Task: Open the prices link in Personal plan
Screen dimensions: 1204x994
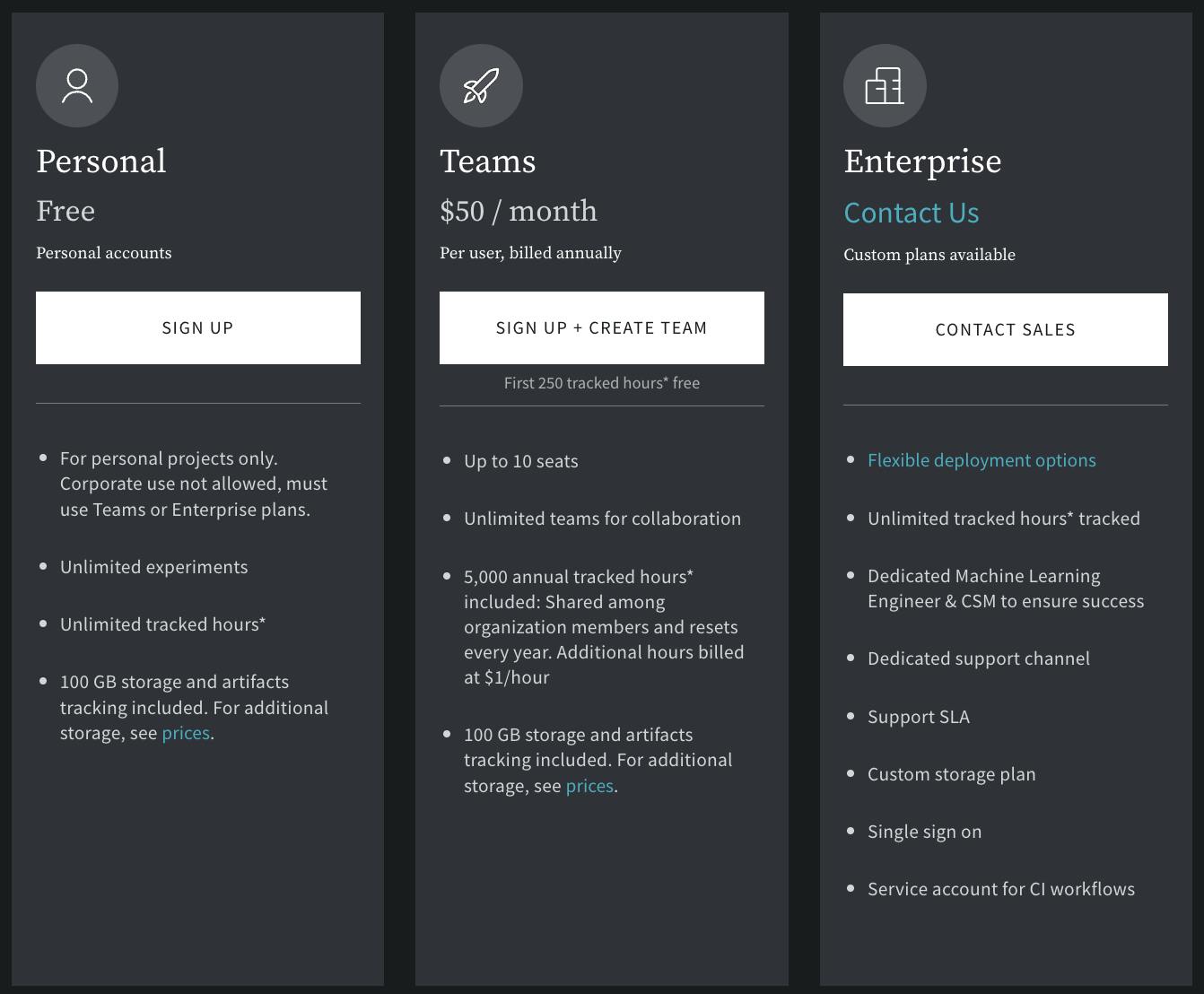Action: (186, 733)
